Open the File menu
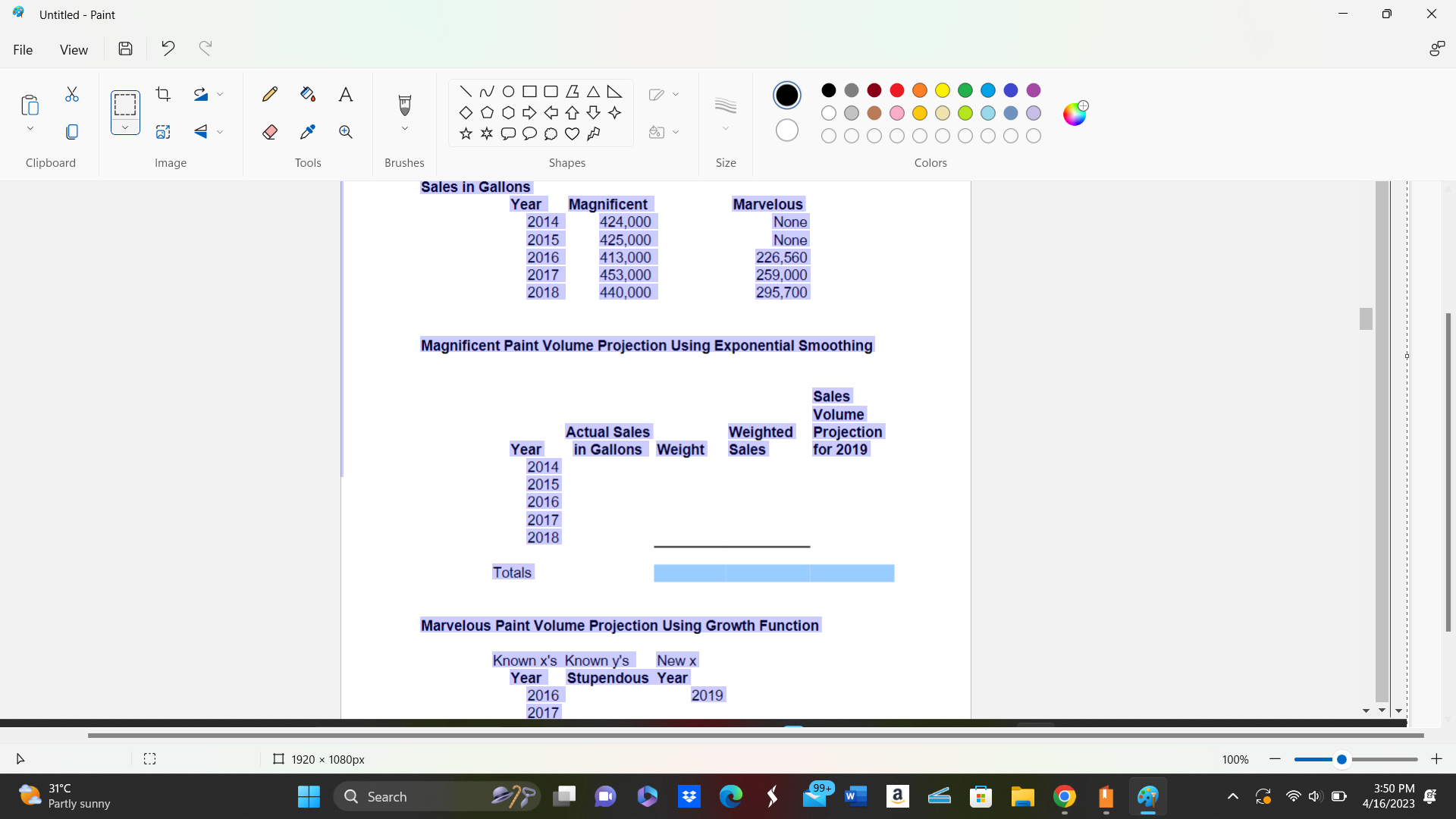This screenshot has height=819, width=1456. pyautogui.click(x=23, y=49)
